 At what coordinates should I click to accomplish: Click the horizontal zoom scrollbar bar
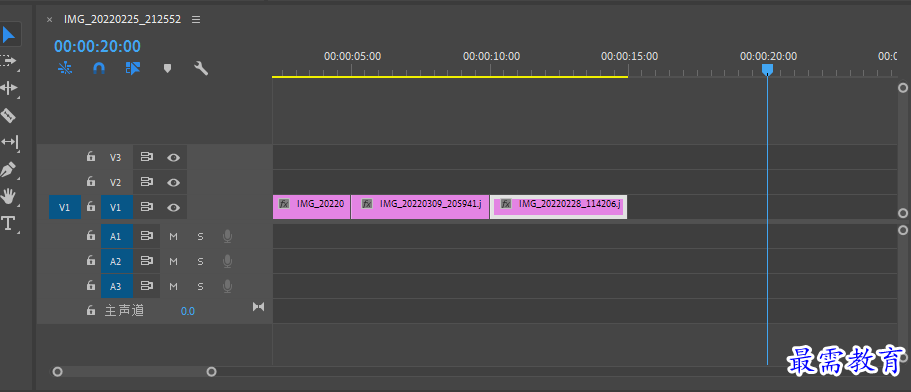pos(134,372)
